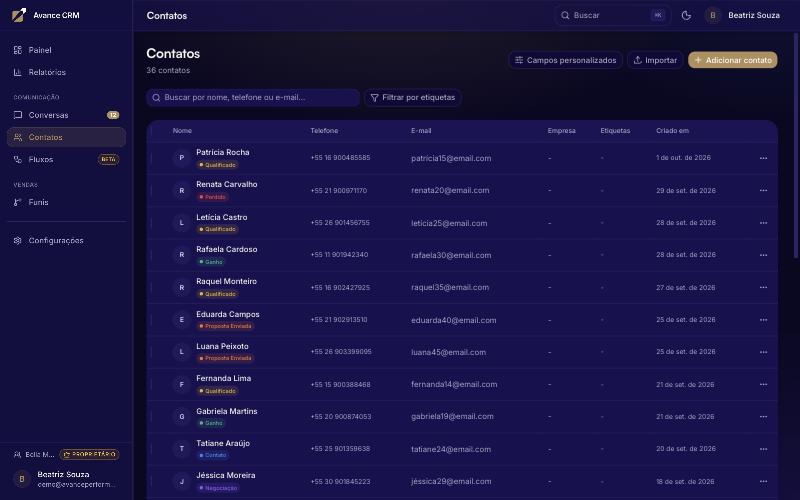
Task: Select Contatos in sidebar
Action: [66, 137]
